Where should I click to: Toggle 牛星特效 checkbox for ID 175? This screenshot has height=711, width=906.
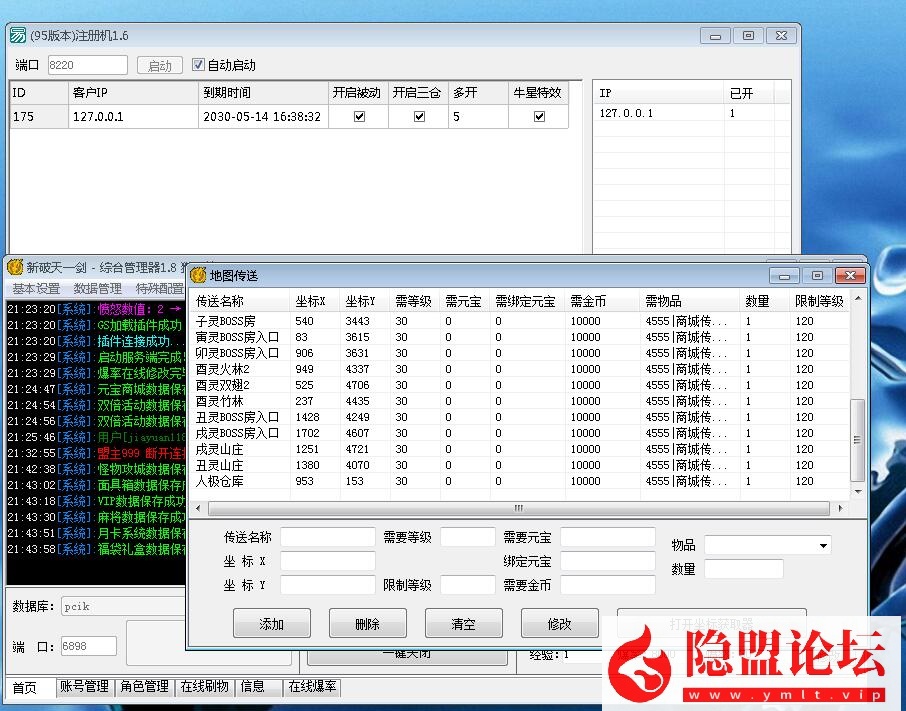click(540, 116)
